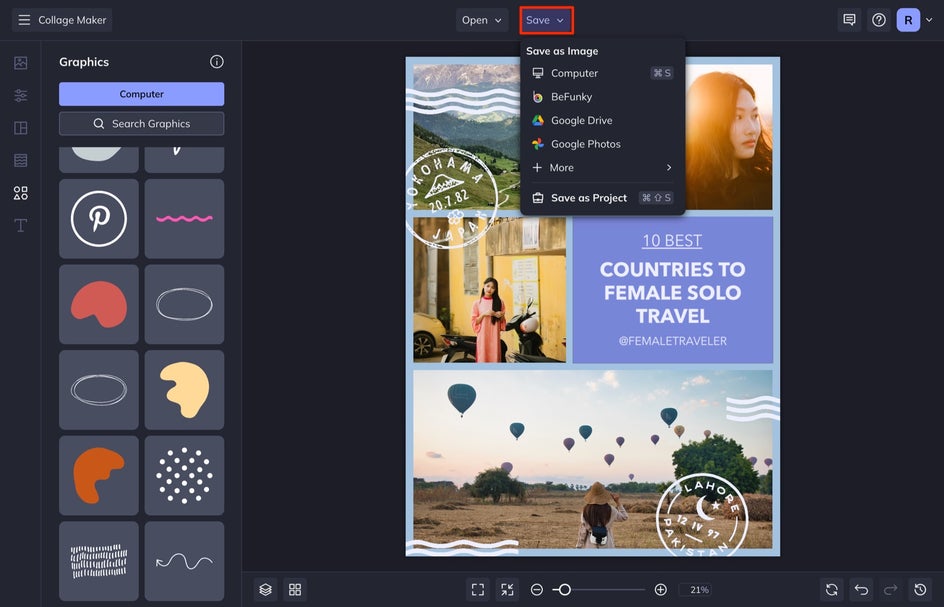Open the Layers panel icon
Image resolution: width=944 pixels, height=607 pixels.
[x=266, y=590]
